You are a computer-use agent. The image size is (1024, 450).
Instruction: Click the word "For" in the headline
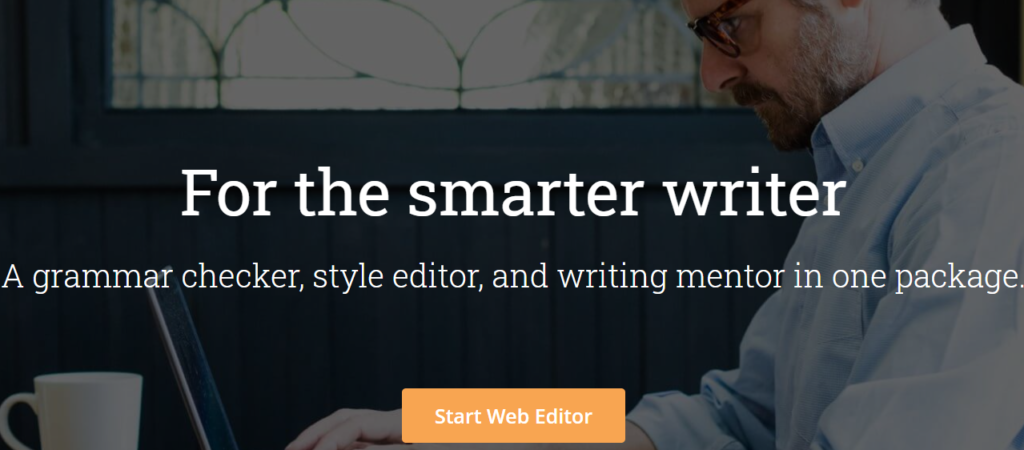pyautogui.click(x=225, y=194)
